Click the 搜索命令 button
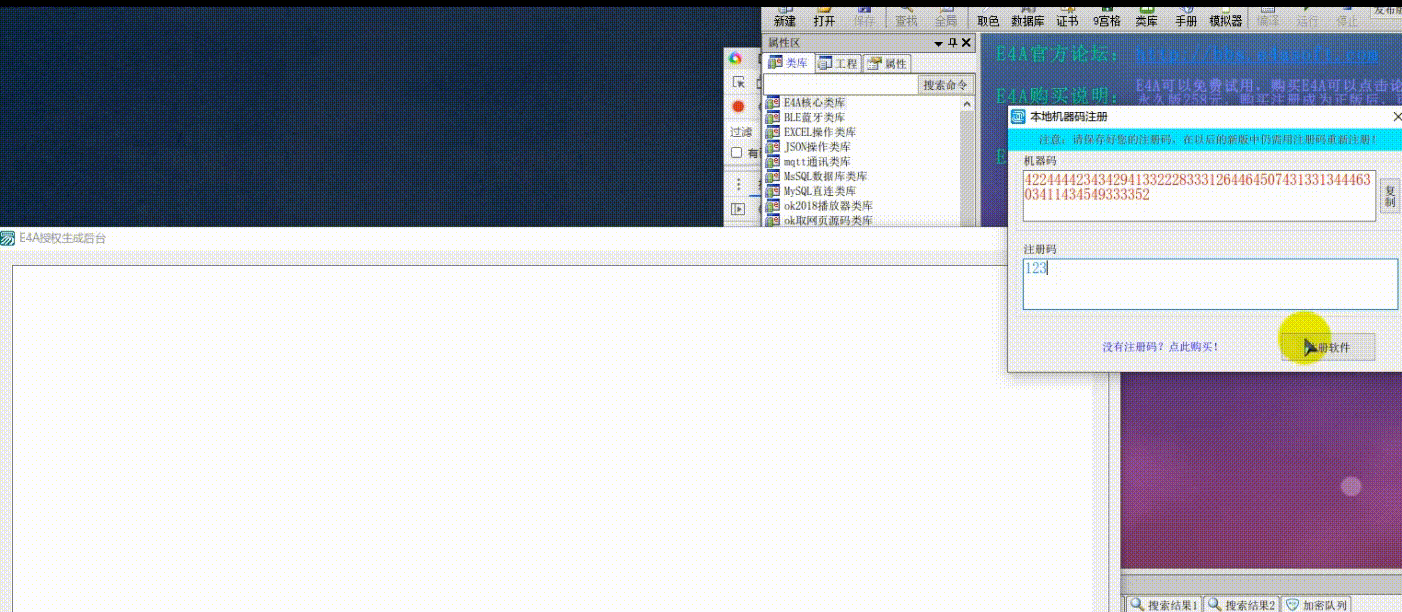Viewport: 1402px width, 612px height. pos(945,86)
